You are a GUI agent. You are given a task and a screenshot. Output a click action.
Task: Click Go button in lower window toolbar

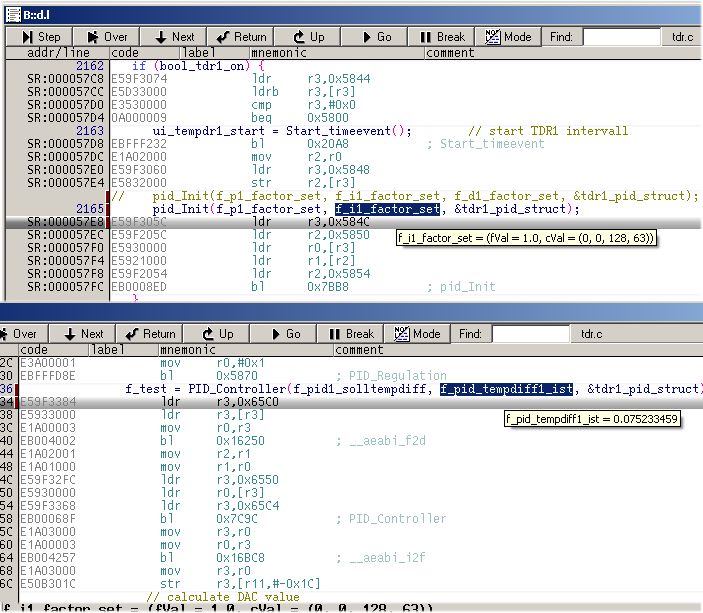(x=283, y=334)
